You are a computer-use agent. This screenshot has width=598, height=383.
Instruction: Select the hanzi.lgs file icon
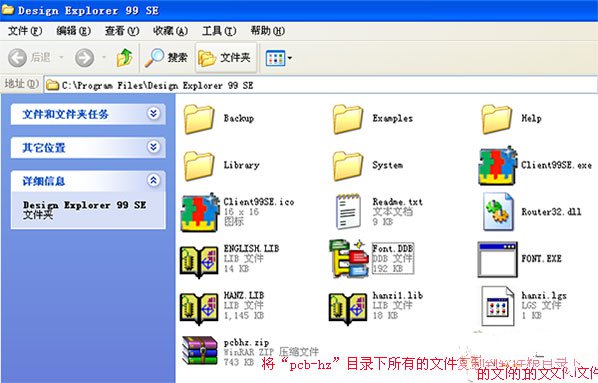[x=498, y=306]
